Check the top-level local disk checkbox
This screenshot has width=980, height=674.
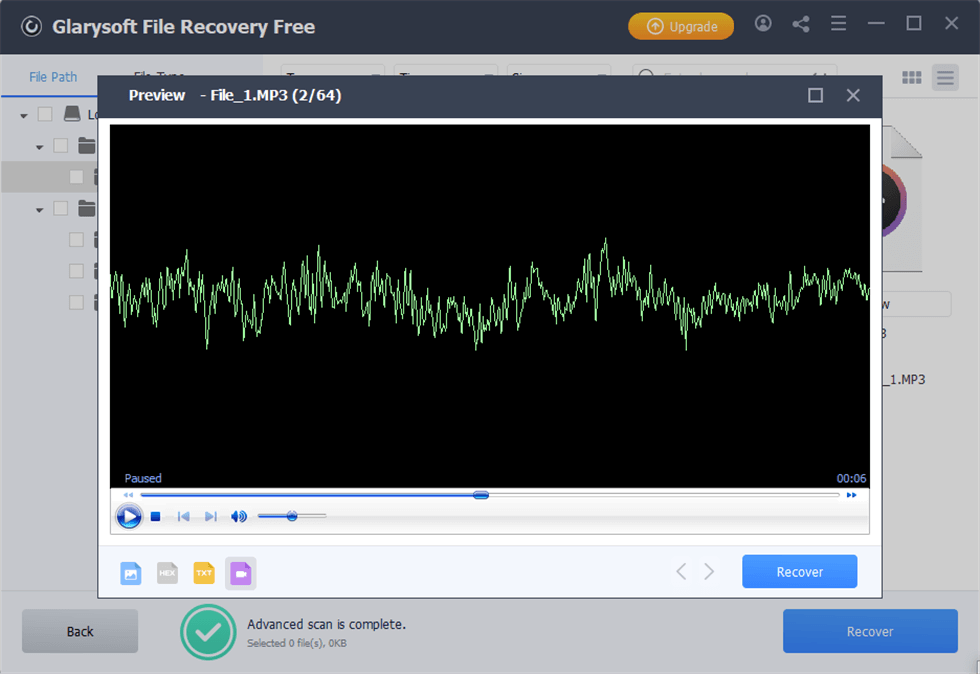[x=45, y=114]
